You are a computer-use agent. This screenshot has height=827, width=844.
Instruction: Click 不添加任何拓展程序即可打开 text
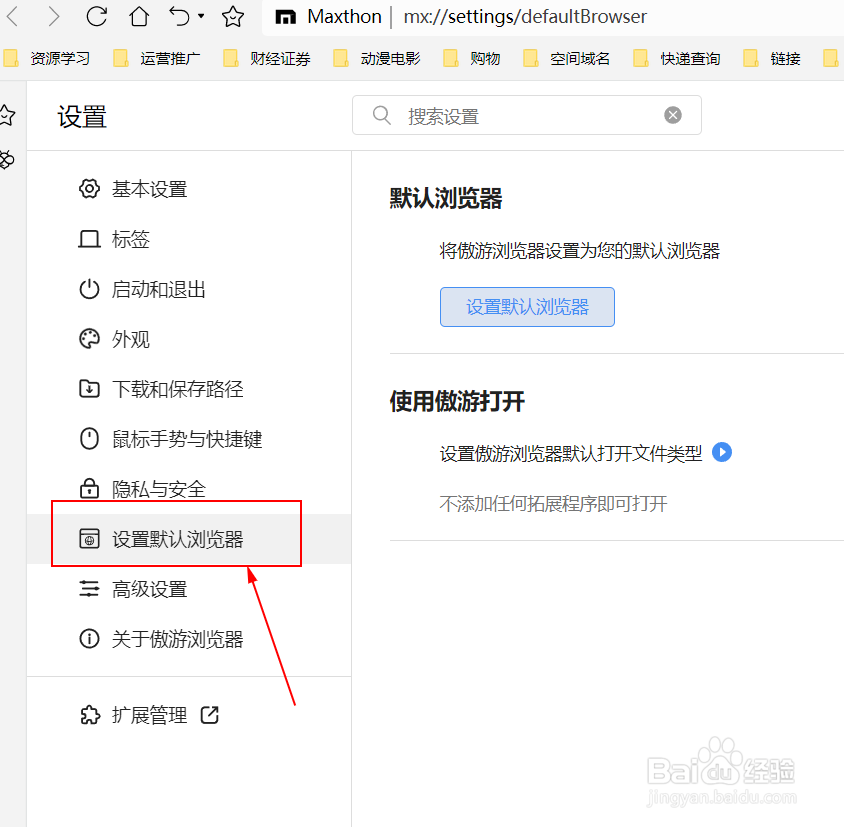coord(553,504)
